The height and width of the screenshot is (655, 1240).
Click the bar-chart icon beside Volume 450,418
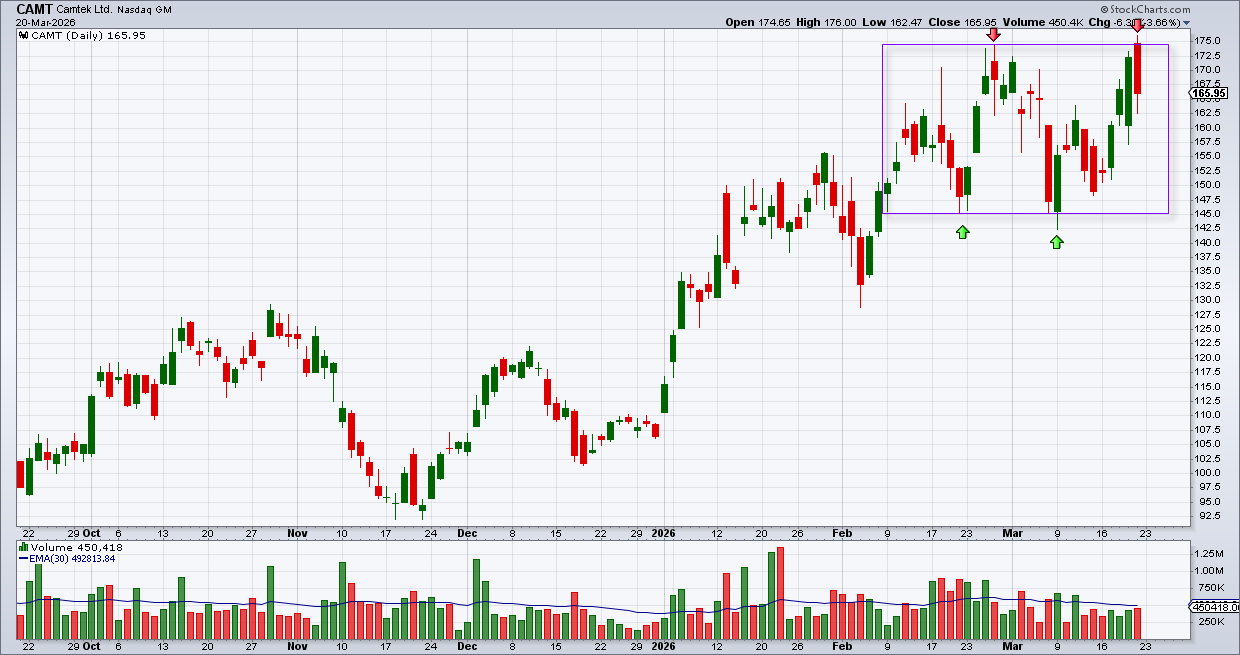click(x=24, y=547)
